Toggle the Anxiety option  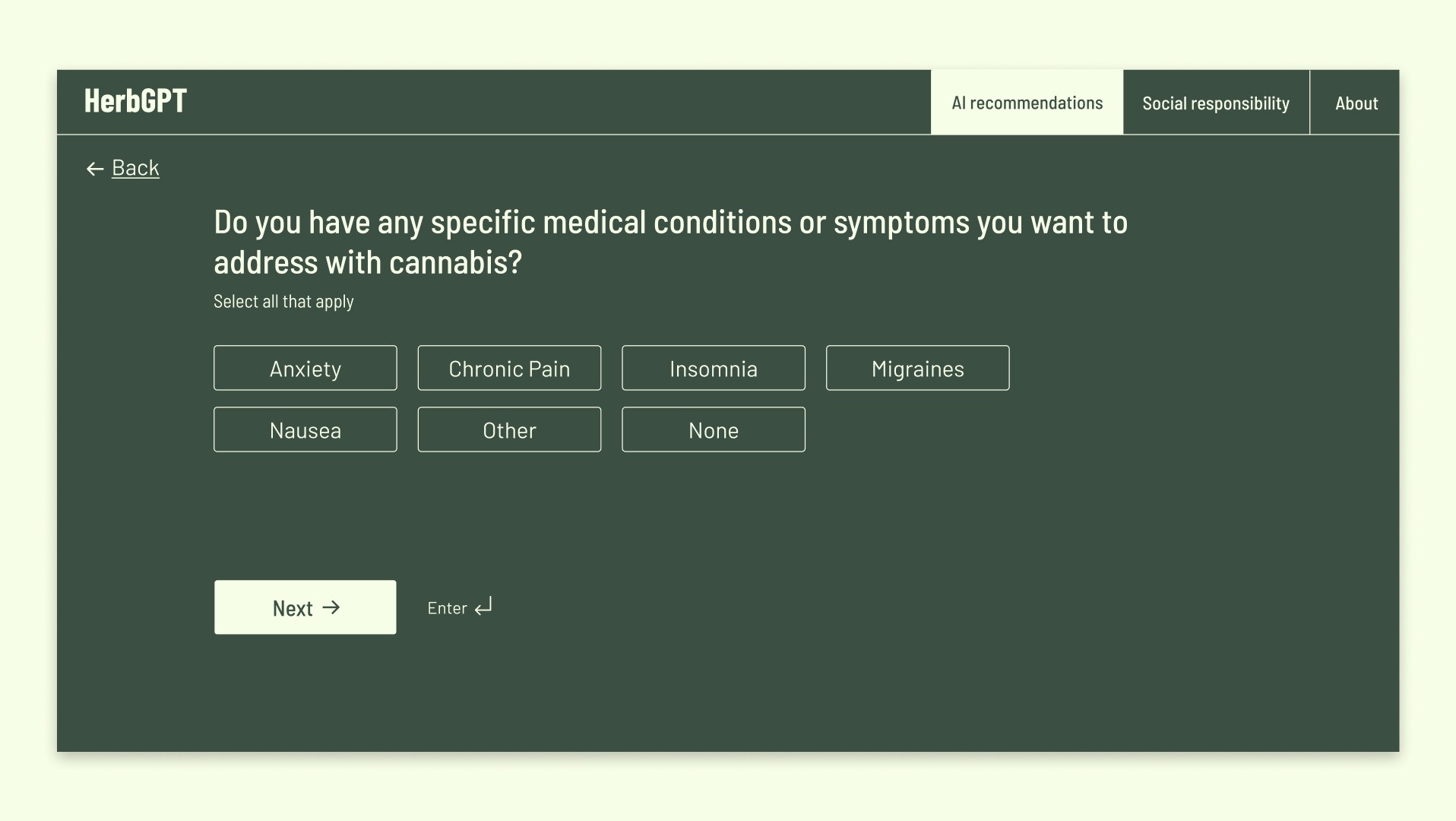tap(305, 368)
